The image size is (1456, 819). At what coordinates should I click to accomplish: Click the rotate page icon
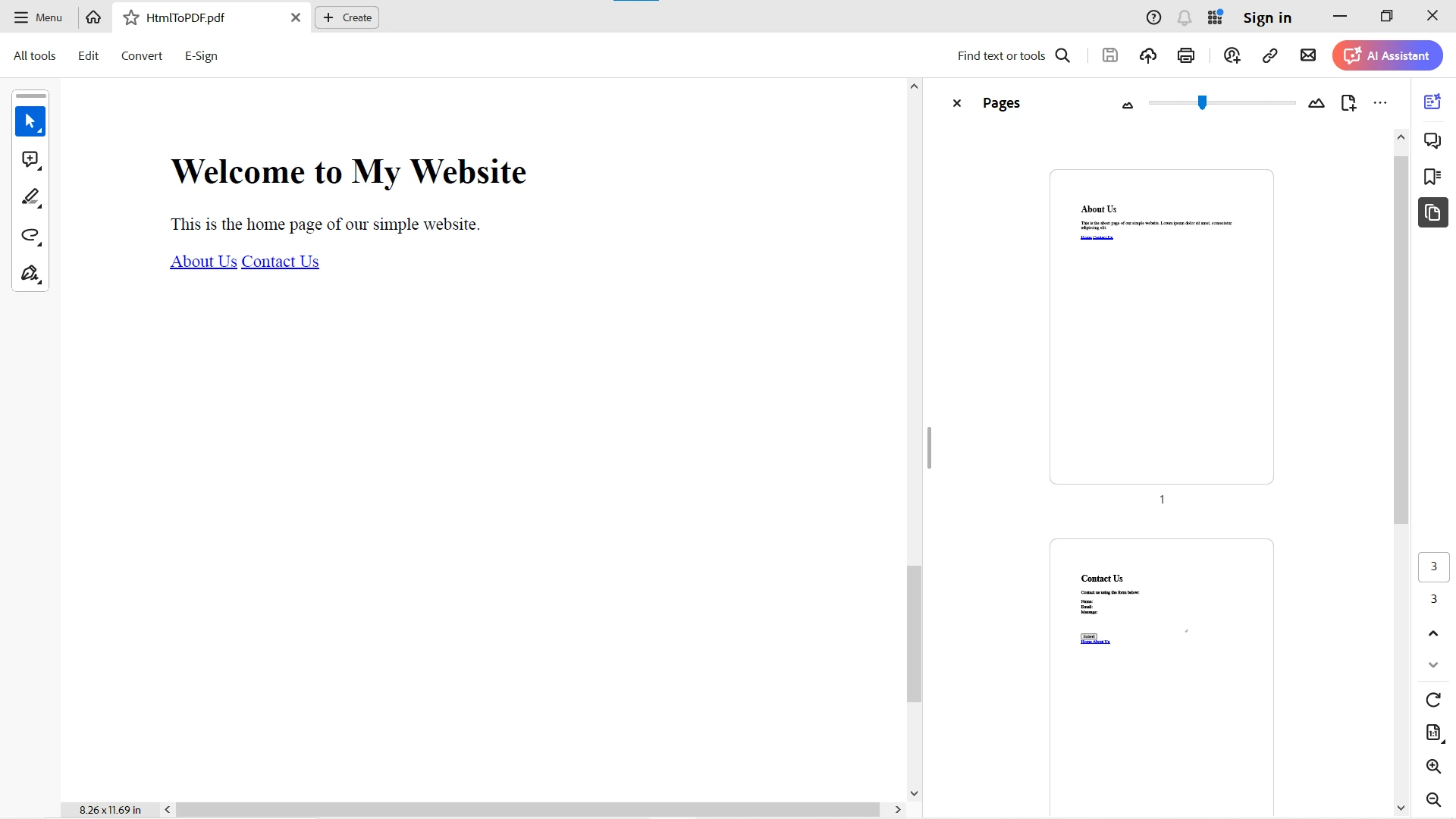click(1433, 700)
